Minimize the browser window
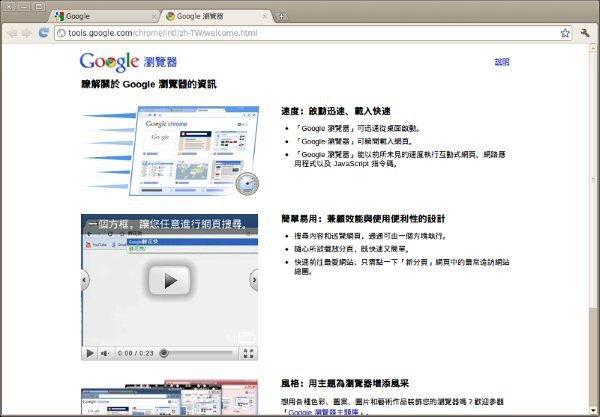600x417 pixels. pyautogui.click(x=24, y=6)
